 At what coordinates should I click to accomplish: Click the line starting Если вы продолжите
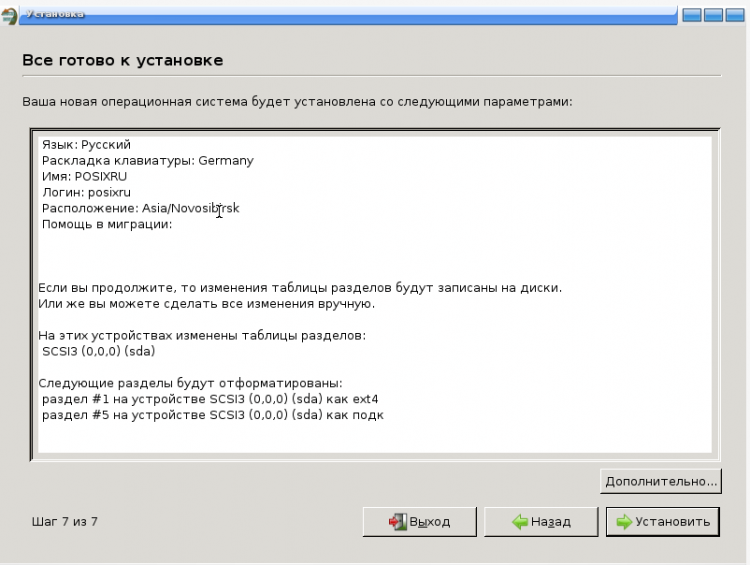click(x=300, y=288)
